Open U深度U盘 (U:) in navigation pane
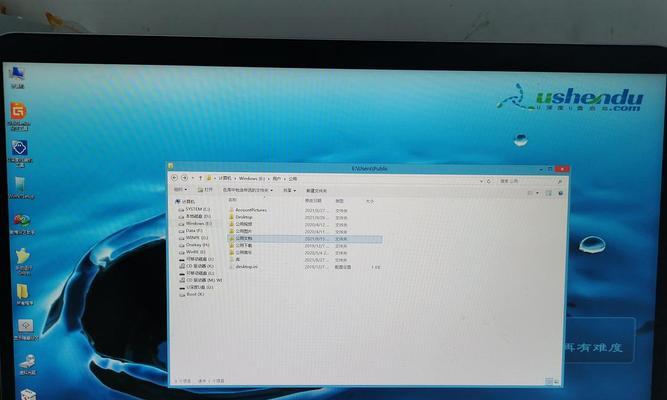Screen dimensions: 667x400 point(196,287)
